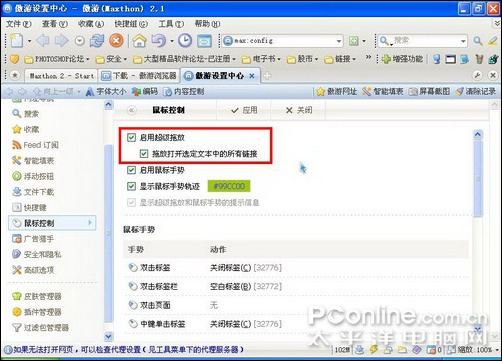
Task: Select Feed 订阅 in sidebar
Action: (x=35, y=145)
